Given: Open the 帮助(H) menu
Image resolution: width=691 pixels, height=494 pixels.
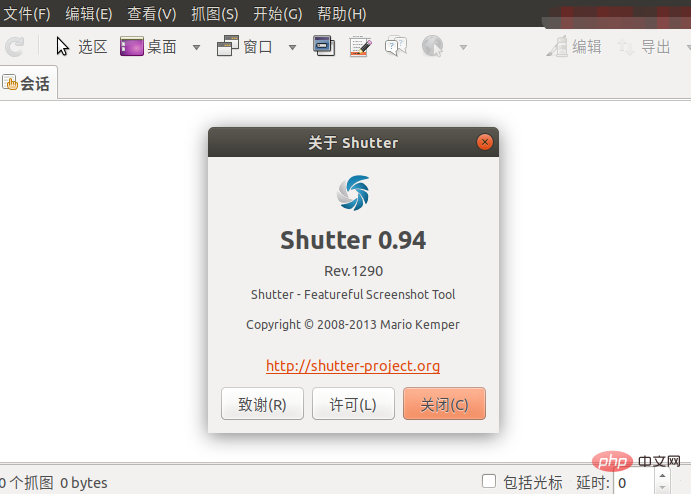Looking at the screenshot, I should pyautogui.click(x=342, y=14).
